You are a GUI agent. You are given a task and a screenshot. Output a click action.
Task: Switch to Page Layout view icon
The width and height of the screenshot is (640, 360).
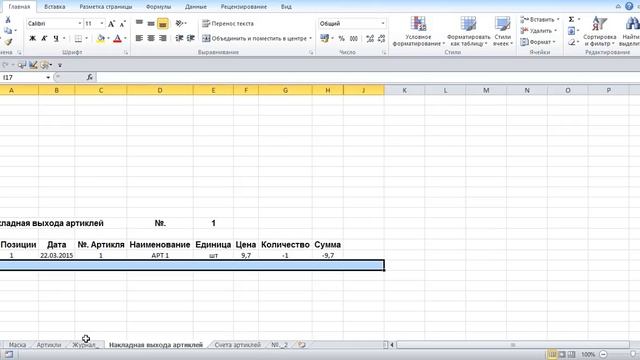(562, 354)
